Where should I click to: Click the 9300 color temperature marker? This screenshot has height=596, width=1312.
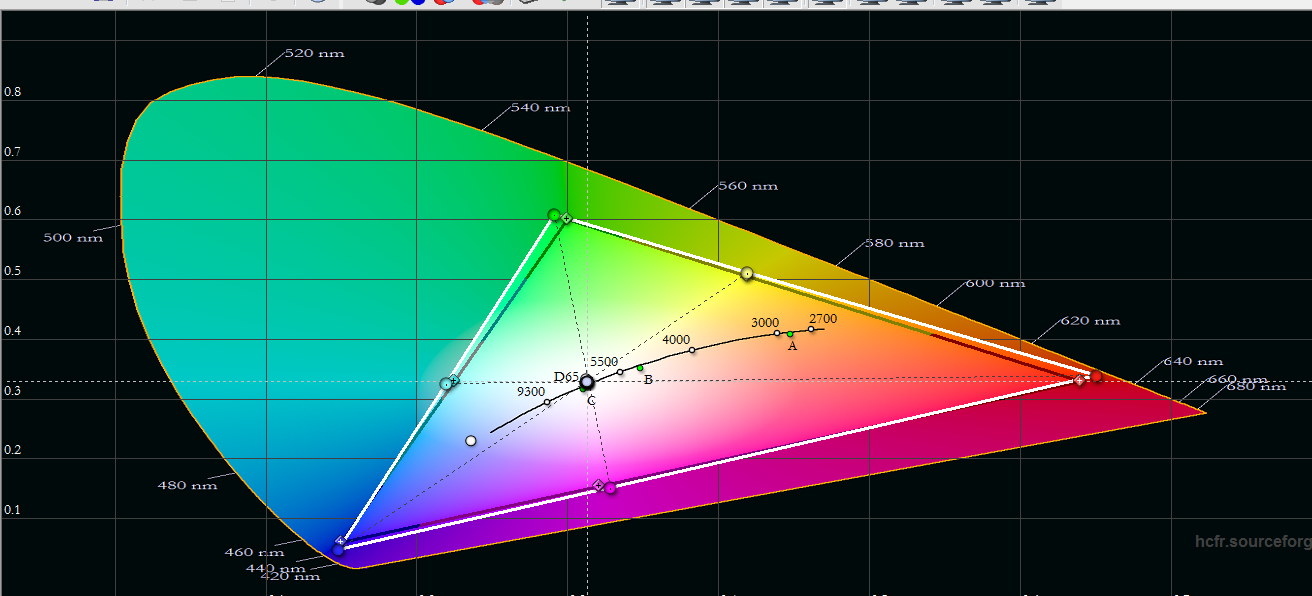tap(547, 402)
